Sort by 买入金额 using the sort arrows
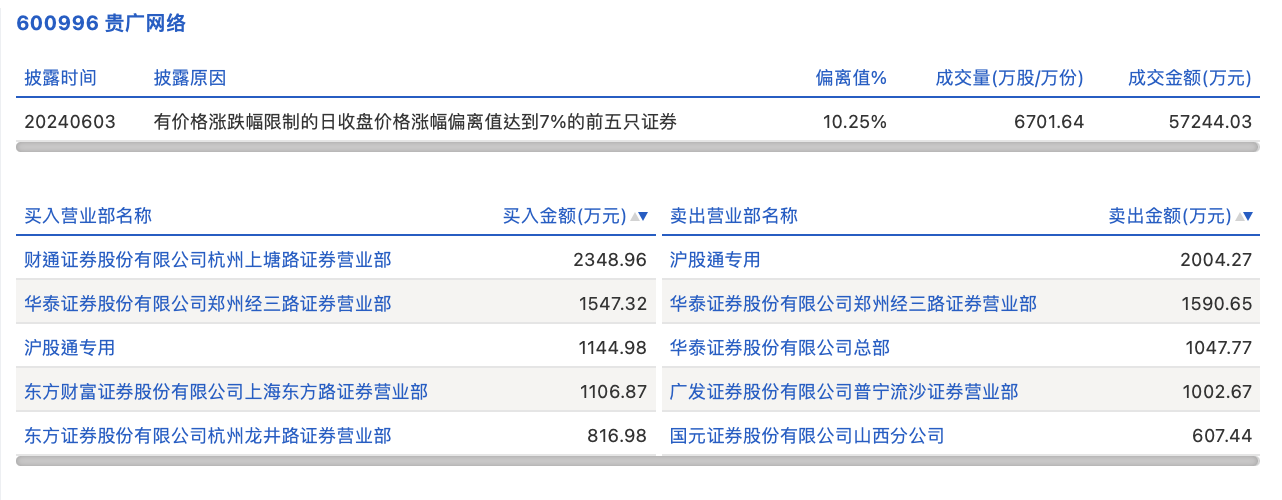Viewport: 1282px width, 500px height. point(641,216)
